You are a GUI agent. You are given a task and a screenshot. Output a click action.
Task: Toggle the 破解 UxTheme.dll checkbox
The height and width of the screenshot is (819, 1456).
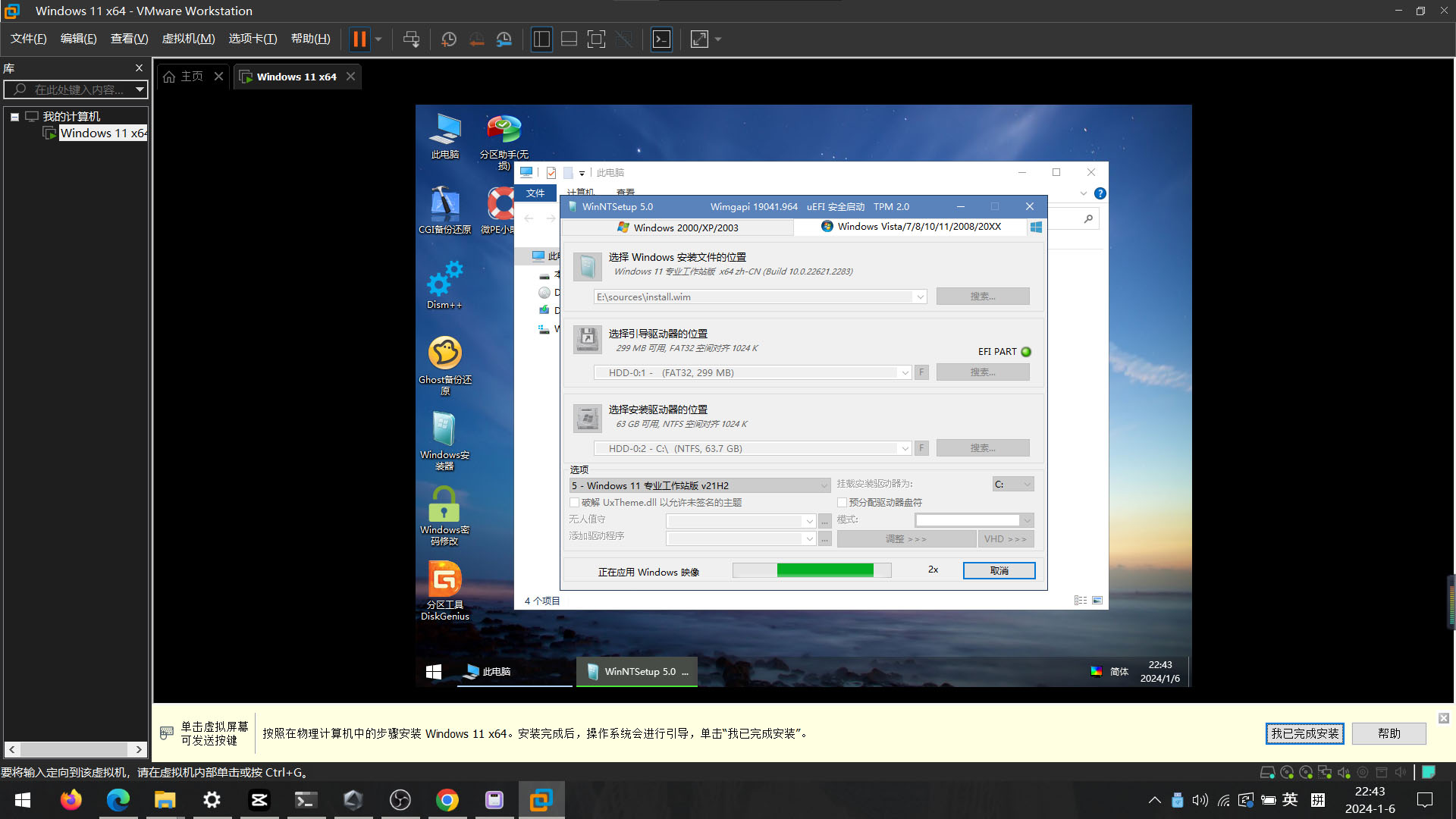[x=574, y=503]
